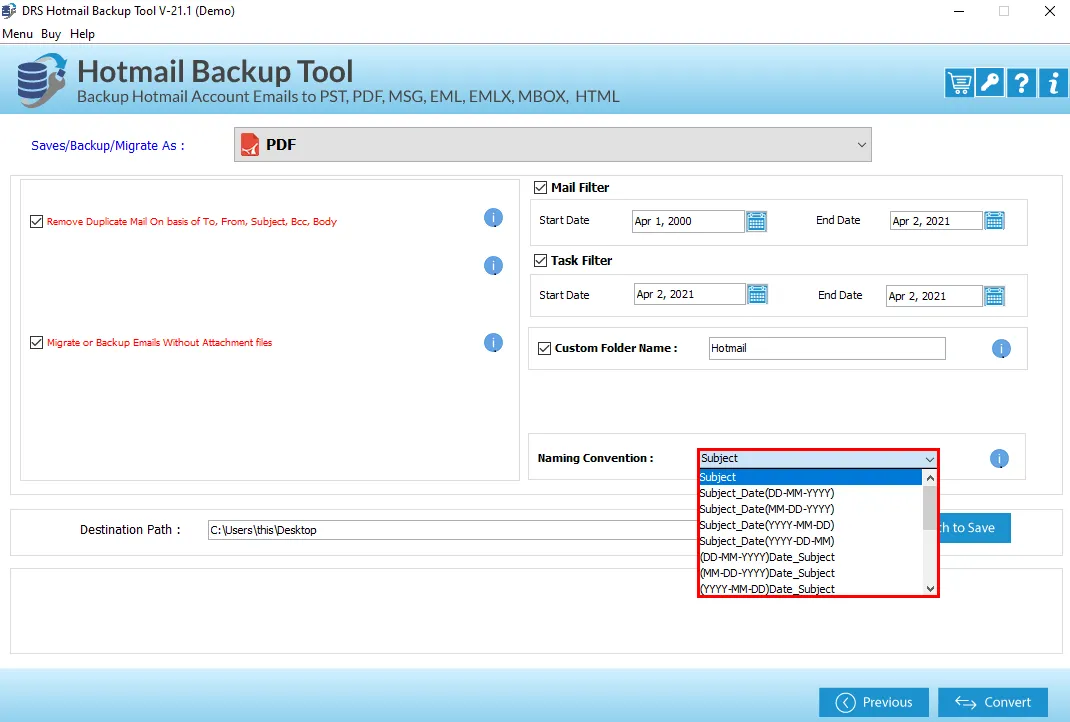The width and height of the screenshot is (1070, 722).
Task: Click the shopping cart buy icon
Action: point(959,83)
